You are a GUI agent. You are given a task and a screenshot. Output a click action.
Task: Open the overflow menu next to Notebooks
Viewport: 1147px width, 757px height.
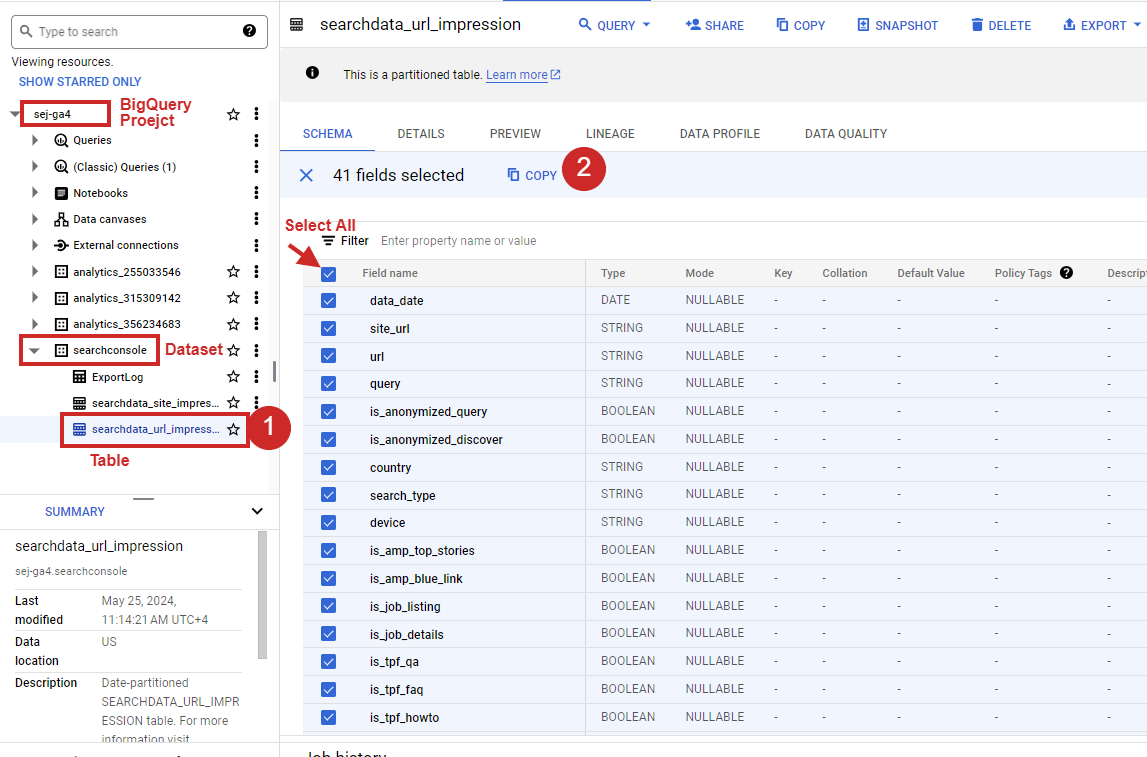(257, 192)
